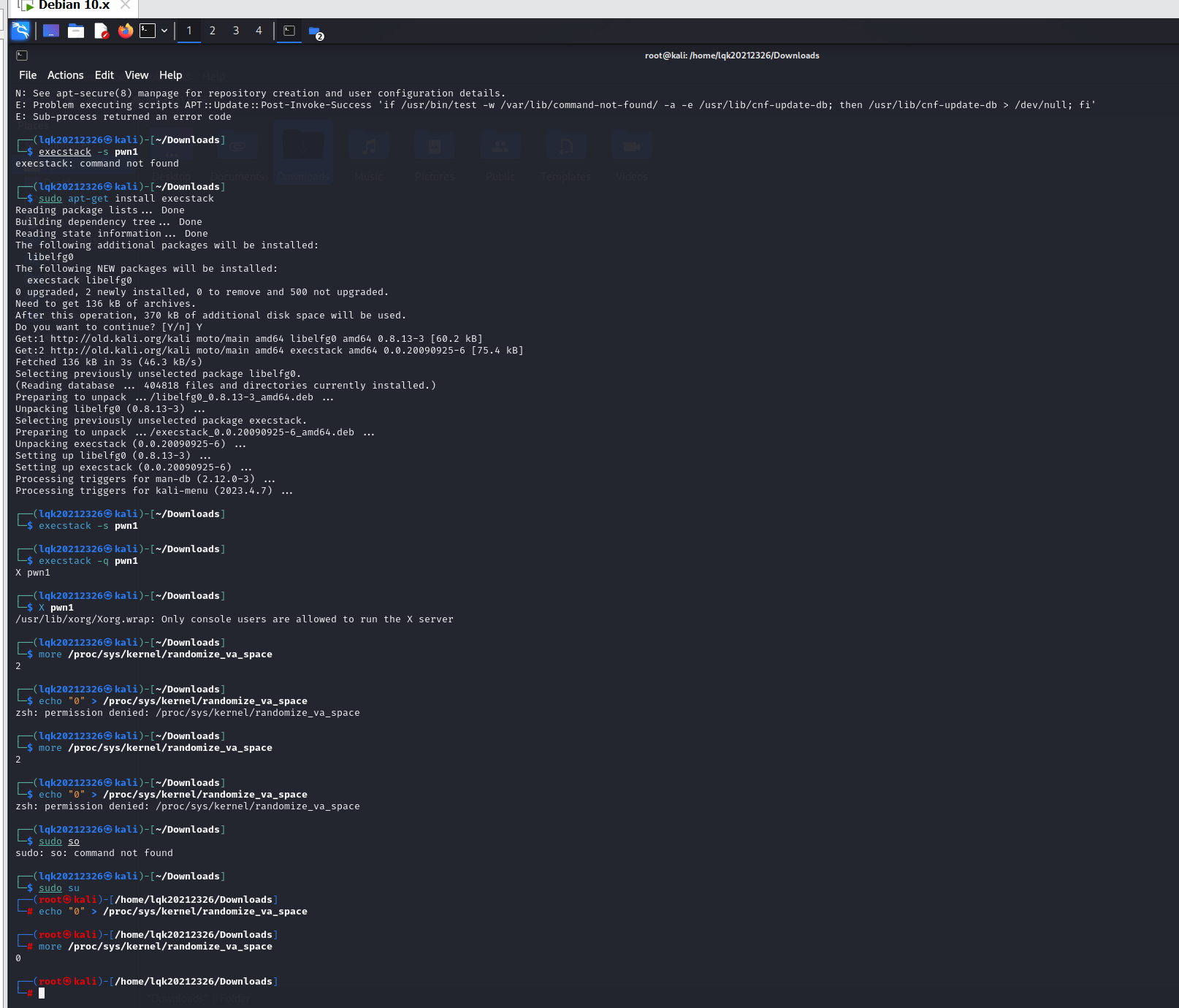The width and height of the screenshot is (1179, 1008).
Task: Click 'E: Sub-process returned an error code'
Action: tap(123, 117)
